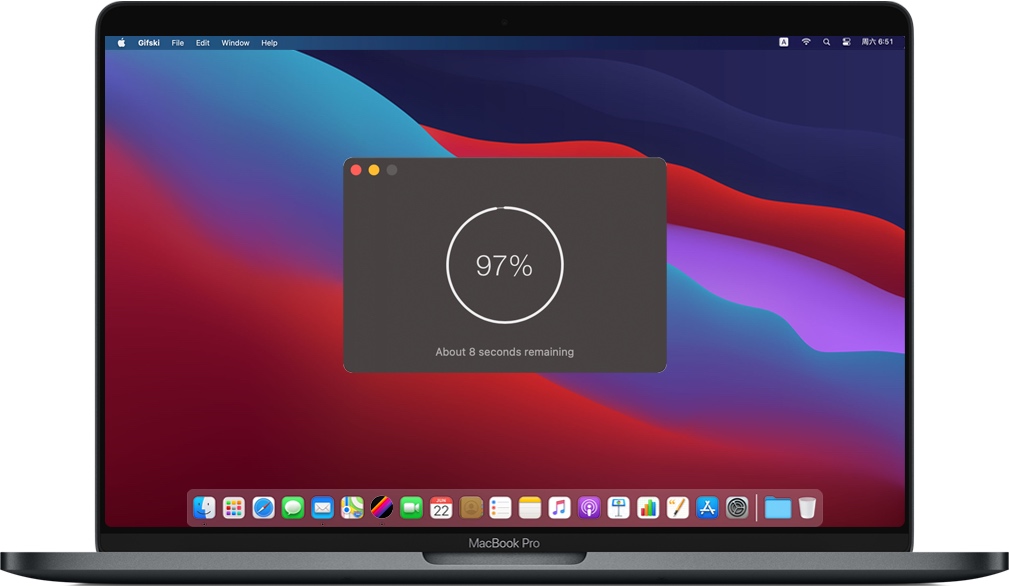Open the App Store in Dock
The height and width of the screenshot is (586, 1009).
(x=708, y=508)
